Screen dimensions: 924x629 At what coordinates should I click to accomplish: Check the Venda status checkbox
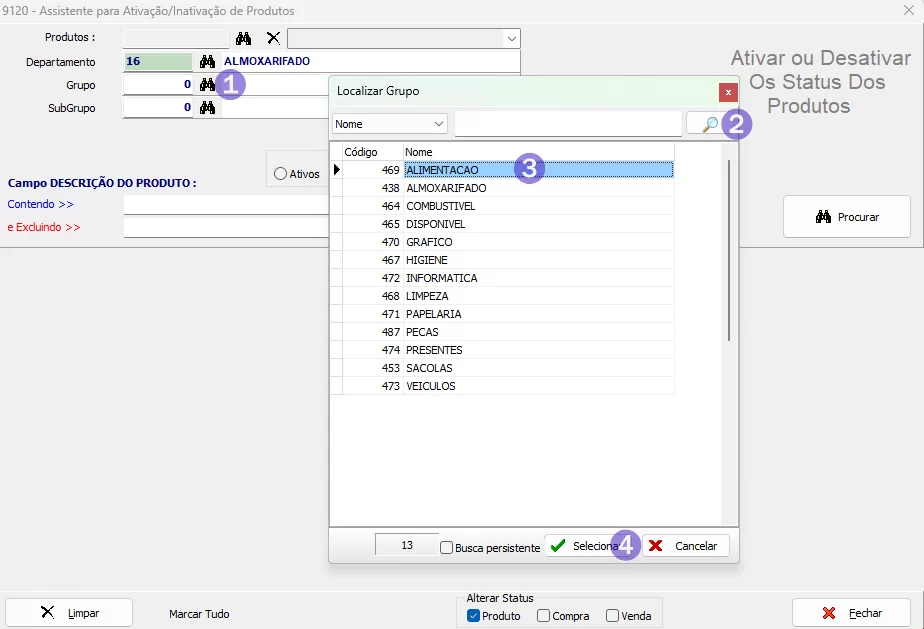point(612,616)
